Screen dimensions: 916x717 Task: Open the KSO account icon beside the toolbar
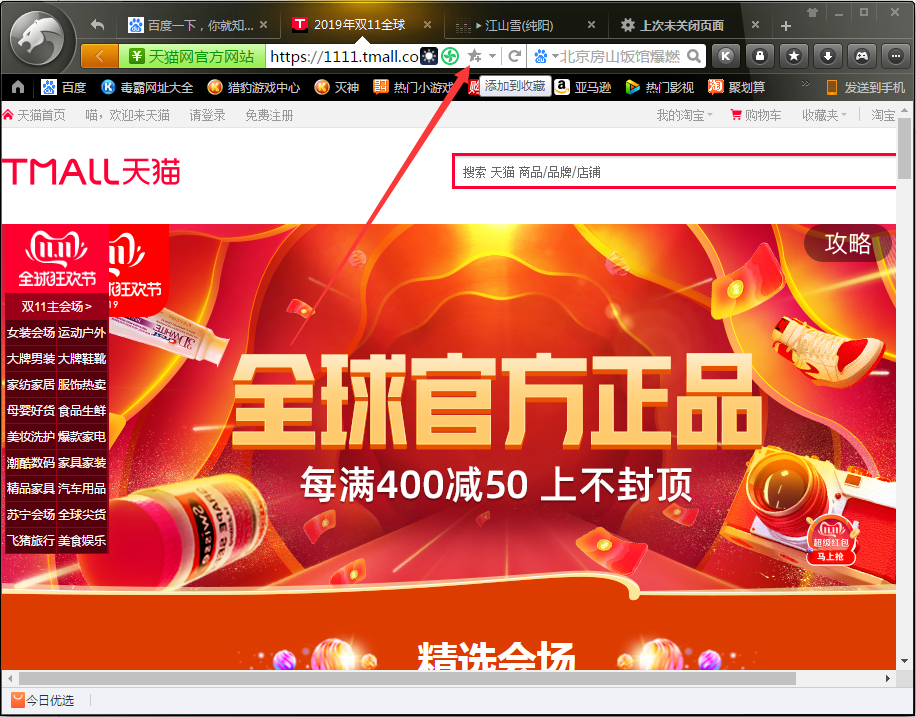click(x=725, y=57)
